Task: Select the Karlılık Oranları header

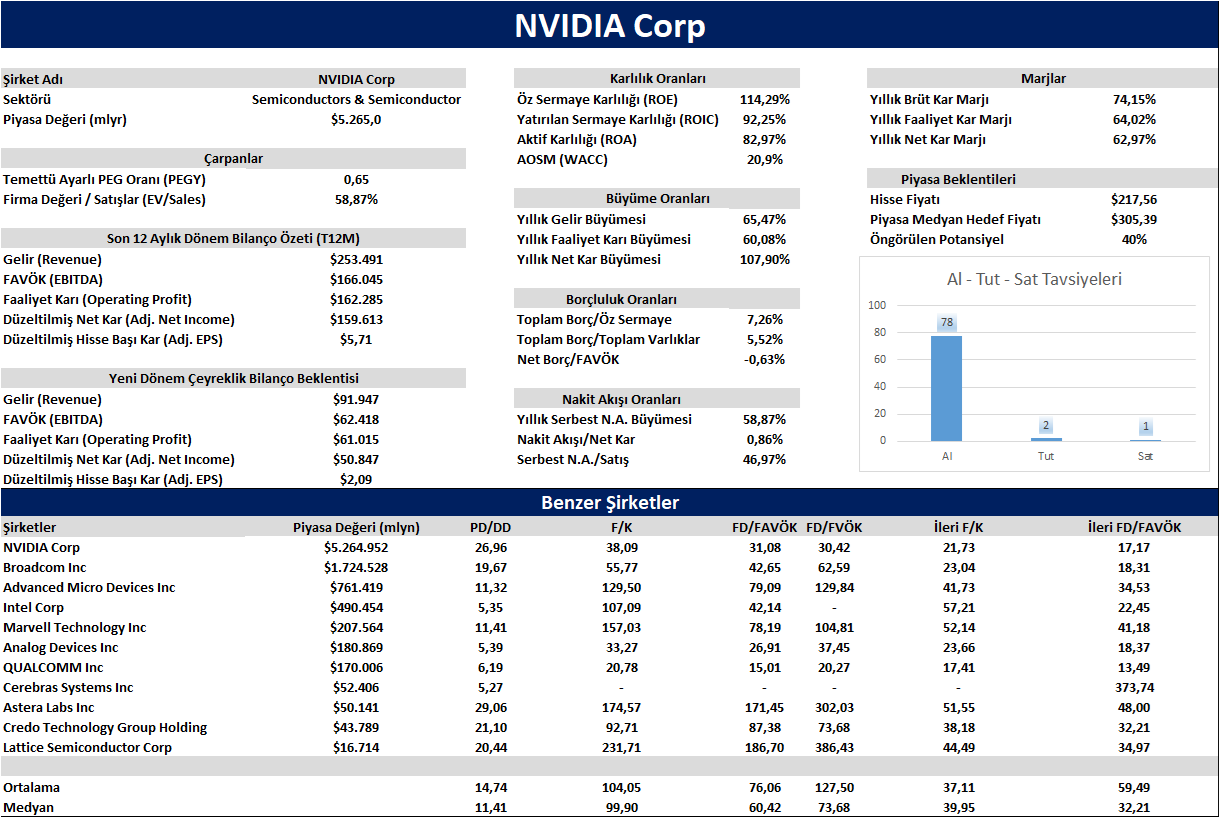Action: coord(657,79)
